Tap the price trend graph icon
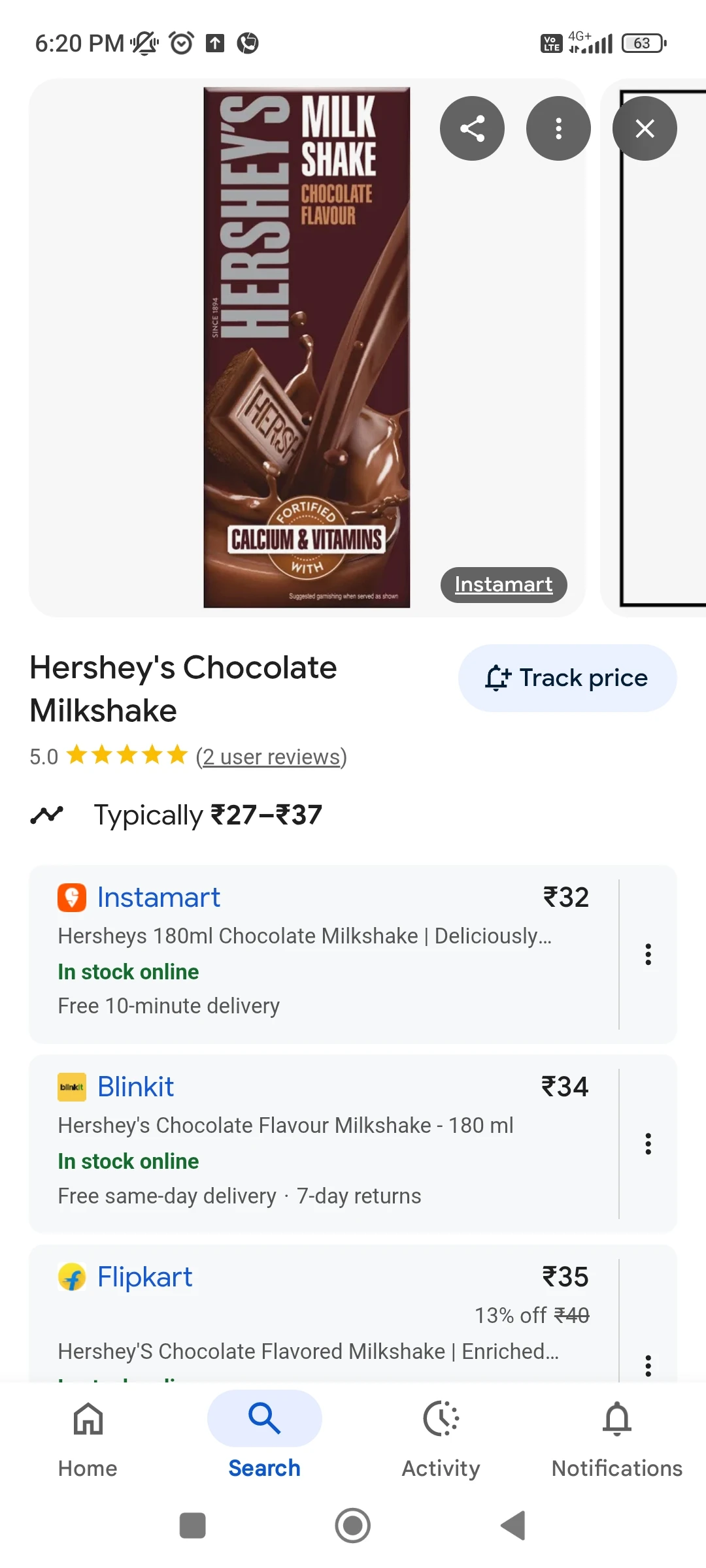This screenshot has height=1568, width=706. pos(46,815)
